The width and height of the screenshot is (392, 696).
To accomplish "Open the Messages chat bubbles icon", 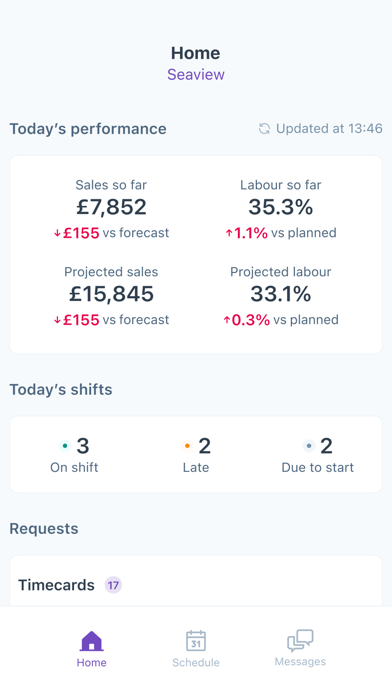I will (x=300, y=641).
